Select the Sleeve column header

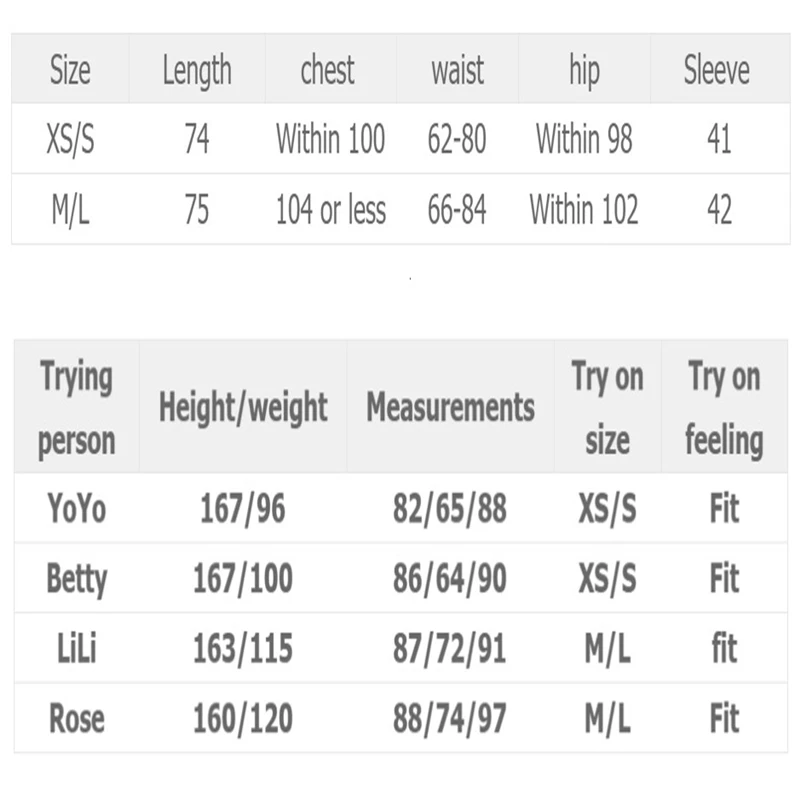coord(717,70)
